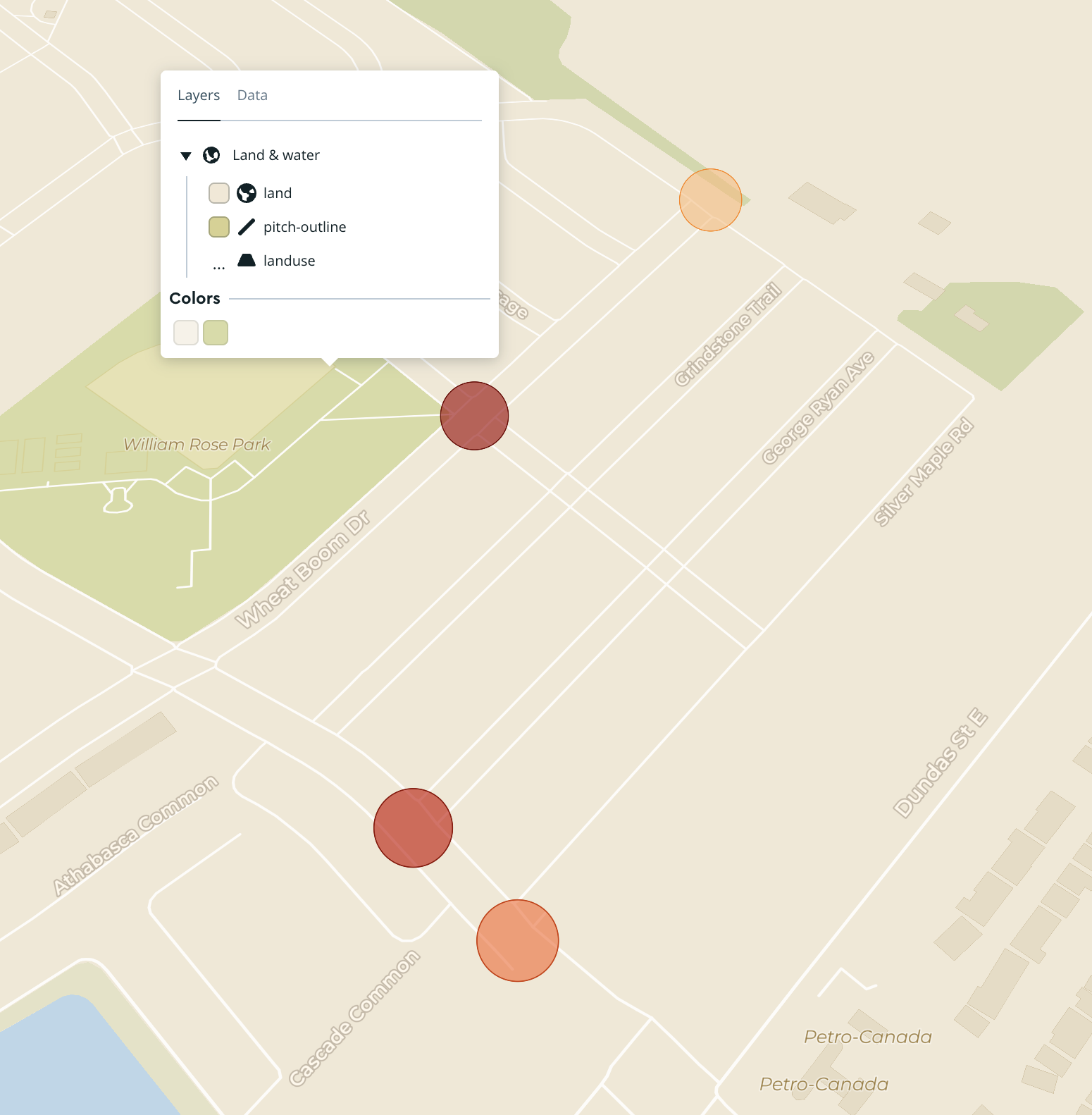Switch to the Layers tab

click(x=199, y=95)
